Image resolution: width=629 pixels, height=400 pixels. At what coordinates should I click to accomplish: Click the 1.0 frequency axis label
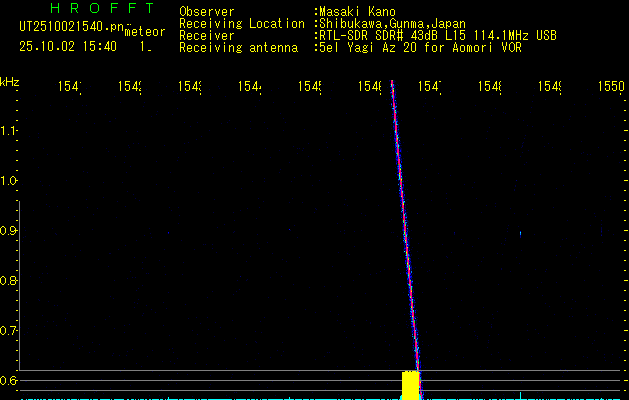9,181
